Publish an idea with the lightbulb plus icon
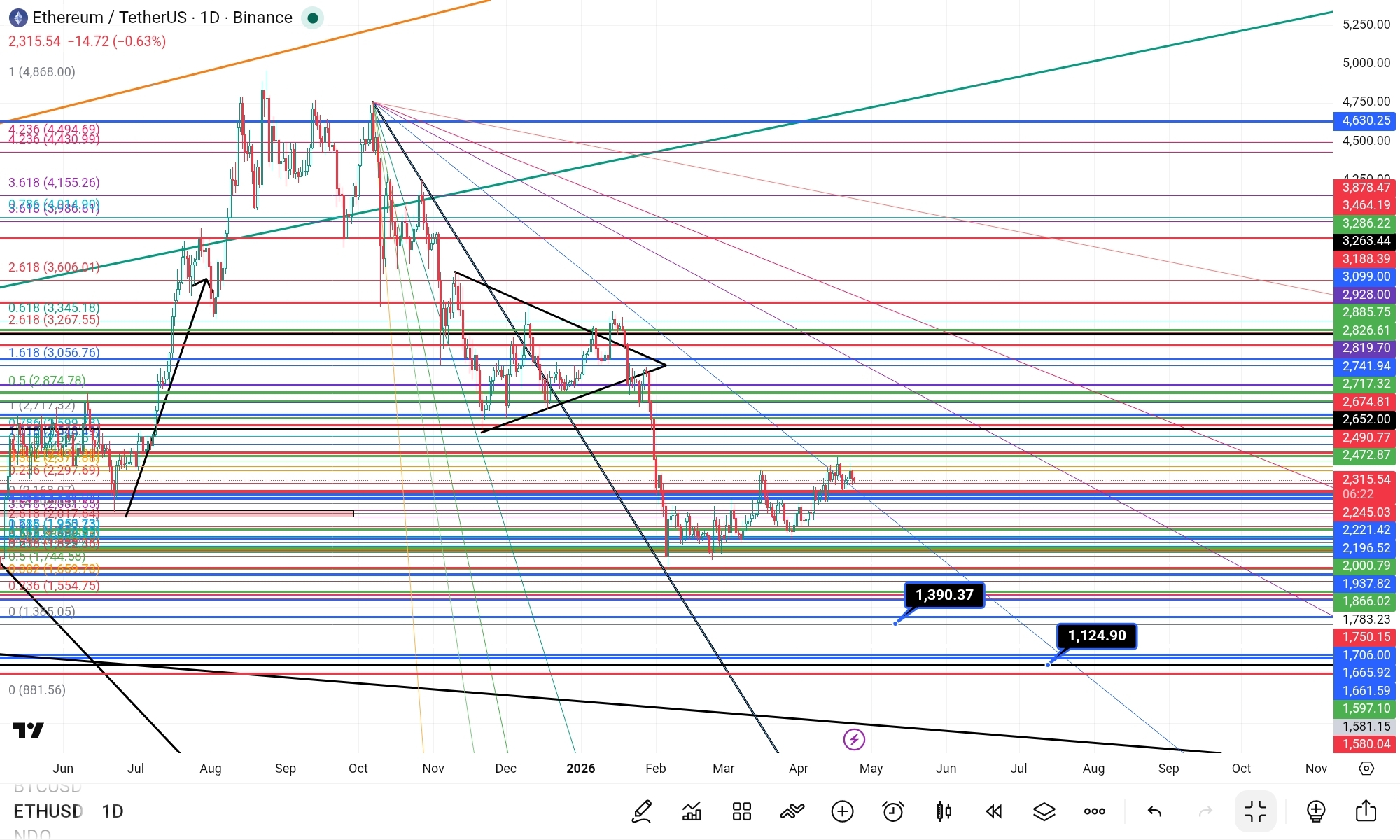 point(1316,811)
